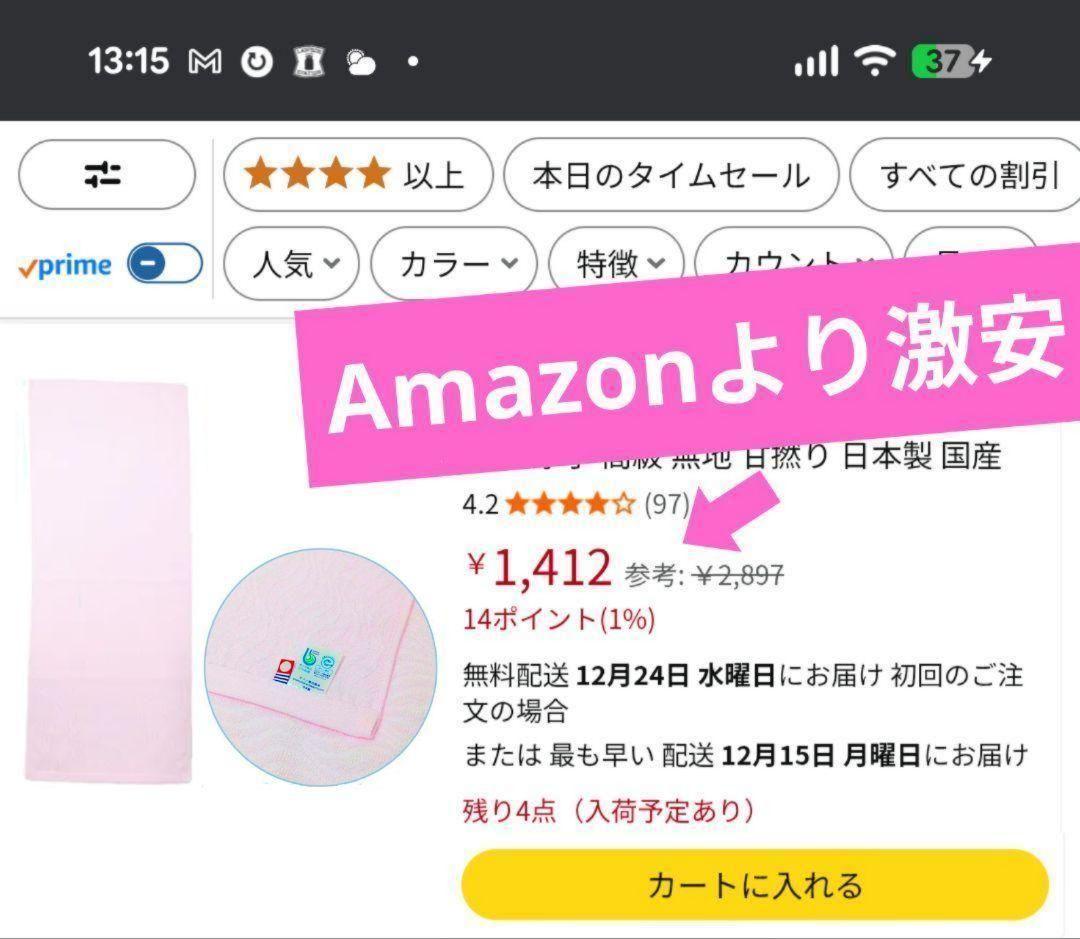Toggle the Prime filter switch
The image size is (1080, 939).
click(165, 265)
